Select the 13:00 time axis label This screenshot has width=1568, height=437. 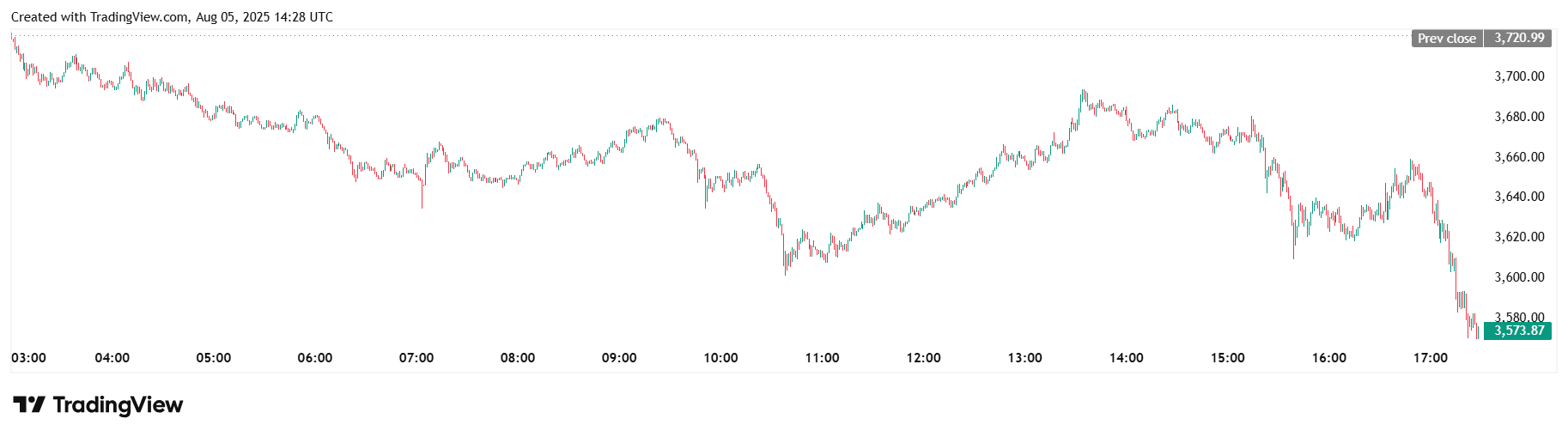tap(1024, 358)
